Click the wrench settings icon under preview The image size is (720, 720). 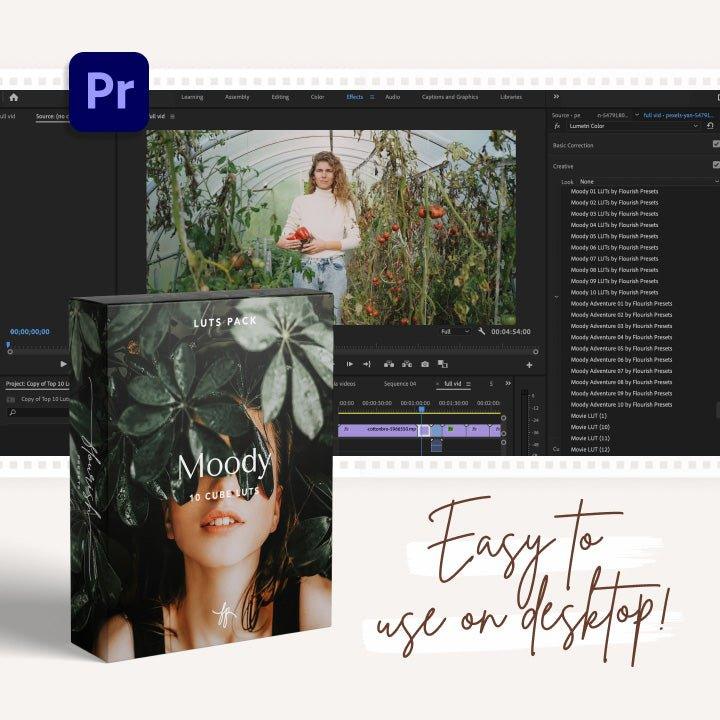tap(481, 331)
